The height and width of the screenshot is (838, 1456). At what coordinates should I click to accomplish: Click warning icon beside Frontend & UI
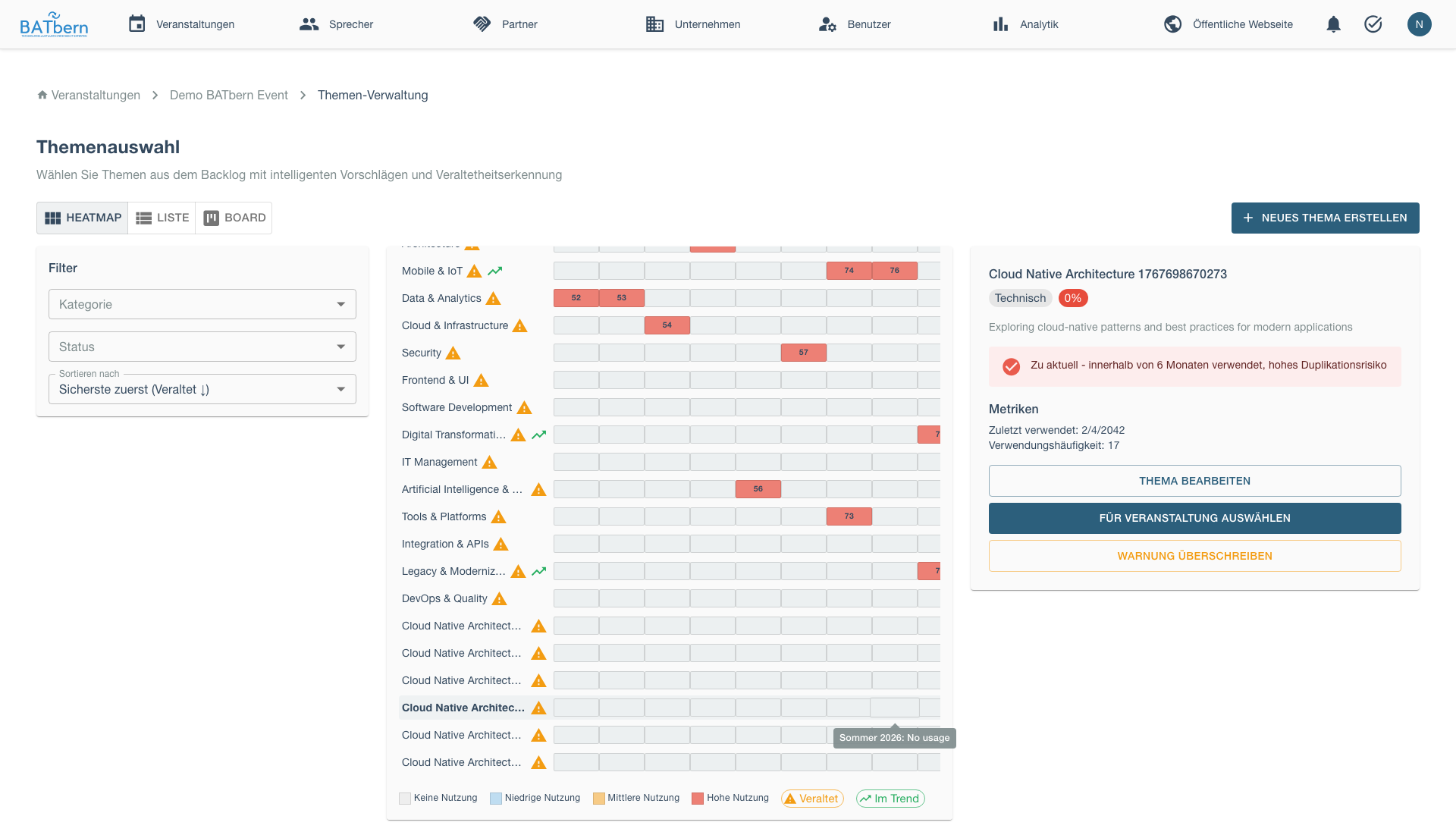481,381
